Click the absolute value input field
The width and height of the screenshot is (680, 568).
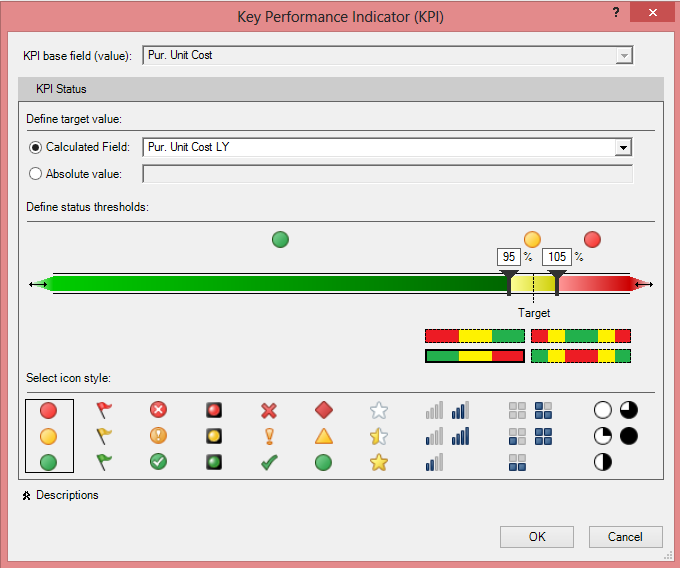[388, 174]
